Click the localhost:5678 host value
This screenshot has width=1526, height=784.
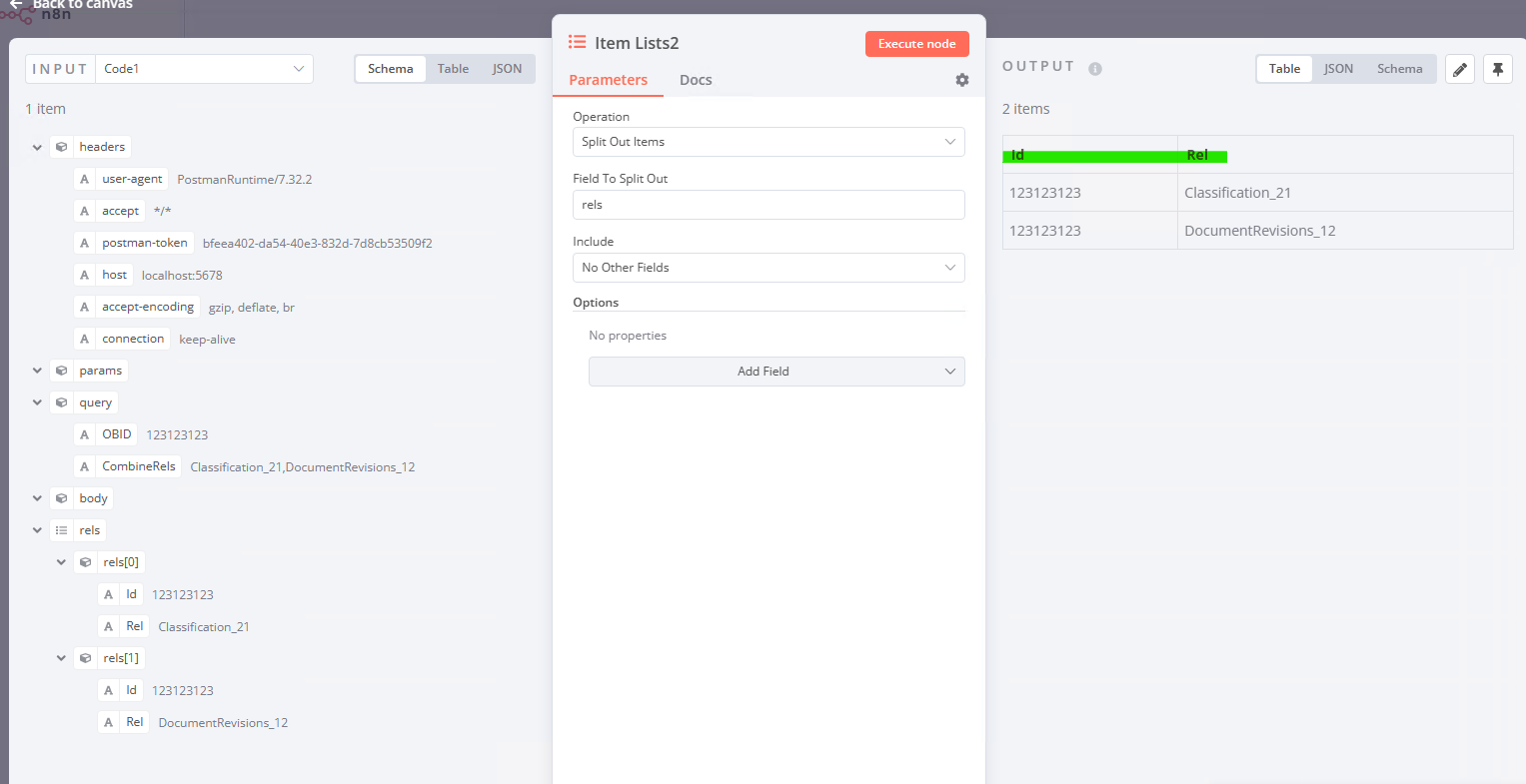click(182, 276)
